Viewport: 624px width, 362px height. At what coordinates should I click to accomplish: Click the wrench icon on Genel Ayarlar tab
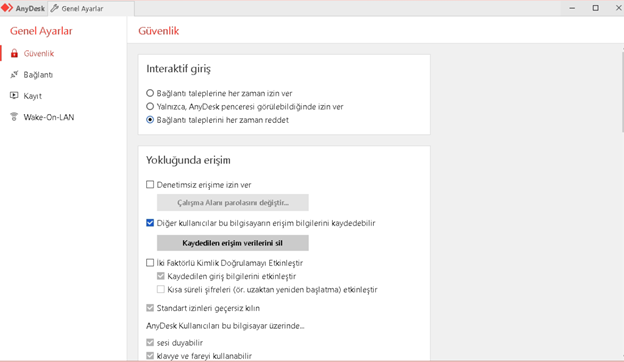point(55,8)
